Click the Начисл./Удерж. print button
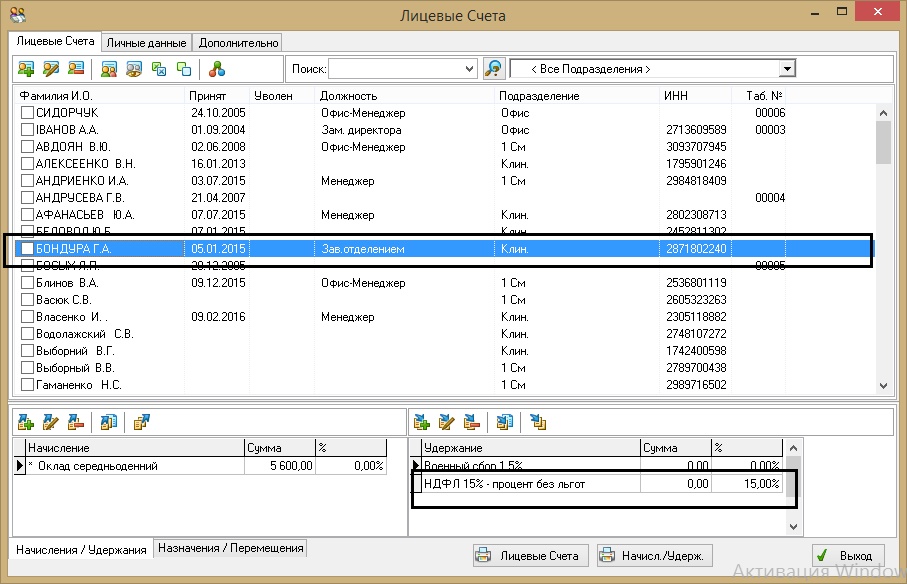The height and width of the screenshot is (584, 907). [654, 556]
